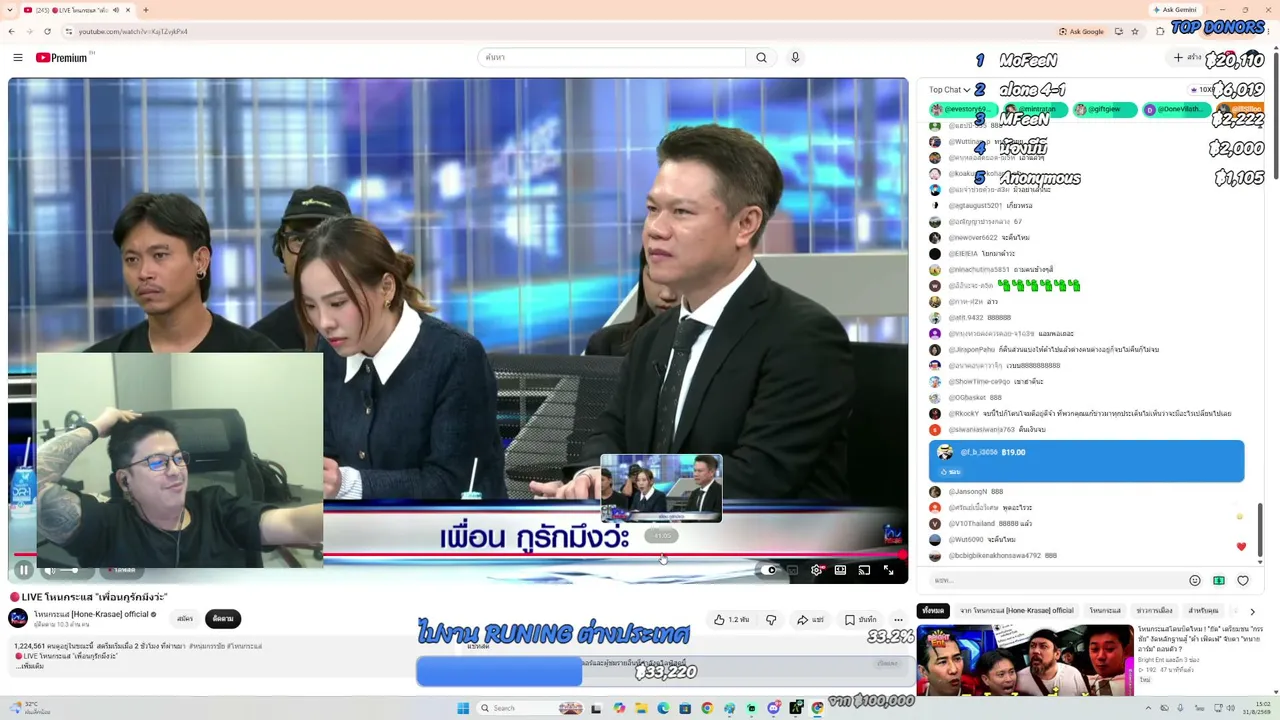Image resolution: width=1280 pixels, height=720 pixels.
Task: Click the search magnifier button
Action: coord(761,58)
